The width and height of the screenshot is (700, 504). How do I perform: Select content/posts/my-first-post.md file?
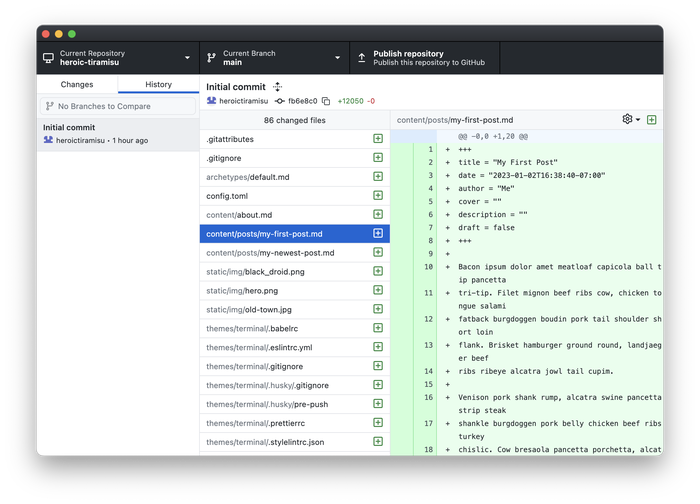click(295, 234)
